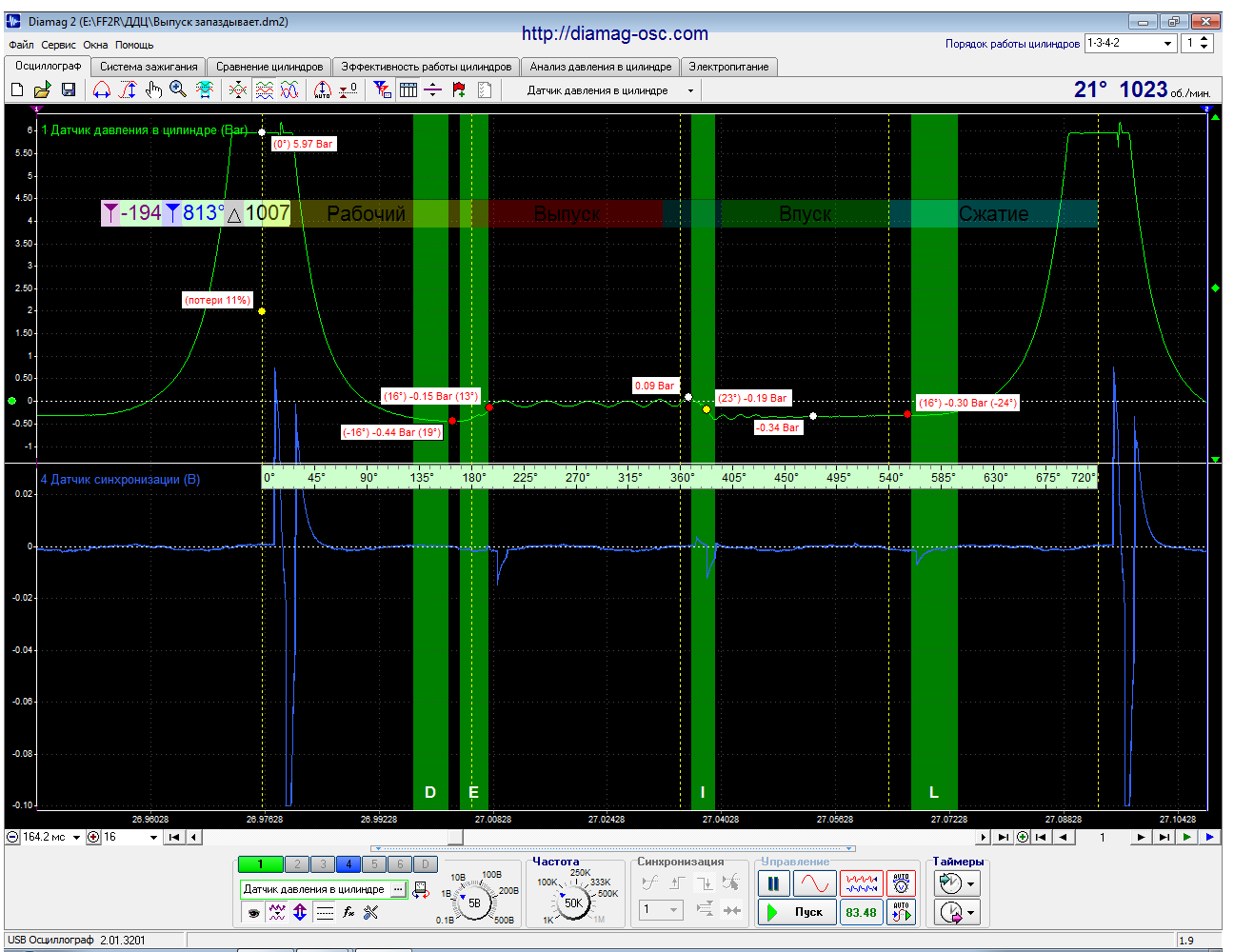Open the Файл menu

21,45
